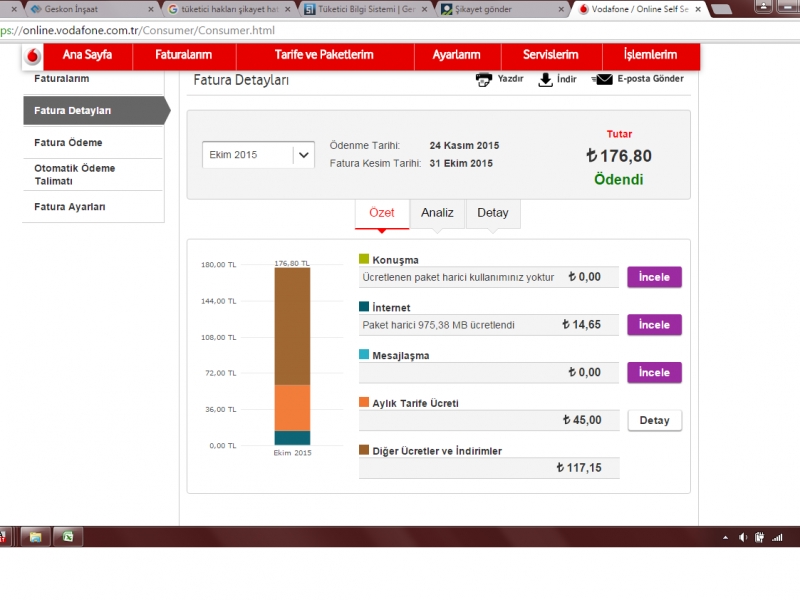This screenshot has width=800, height=600.
Task: Click the Konuşma legend color swatch
Action: coord(364,259)
